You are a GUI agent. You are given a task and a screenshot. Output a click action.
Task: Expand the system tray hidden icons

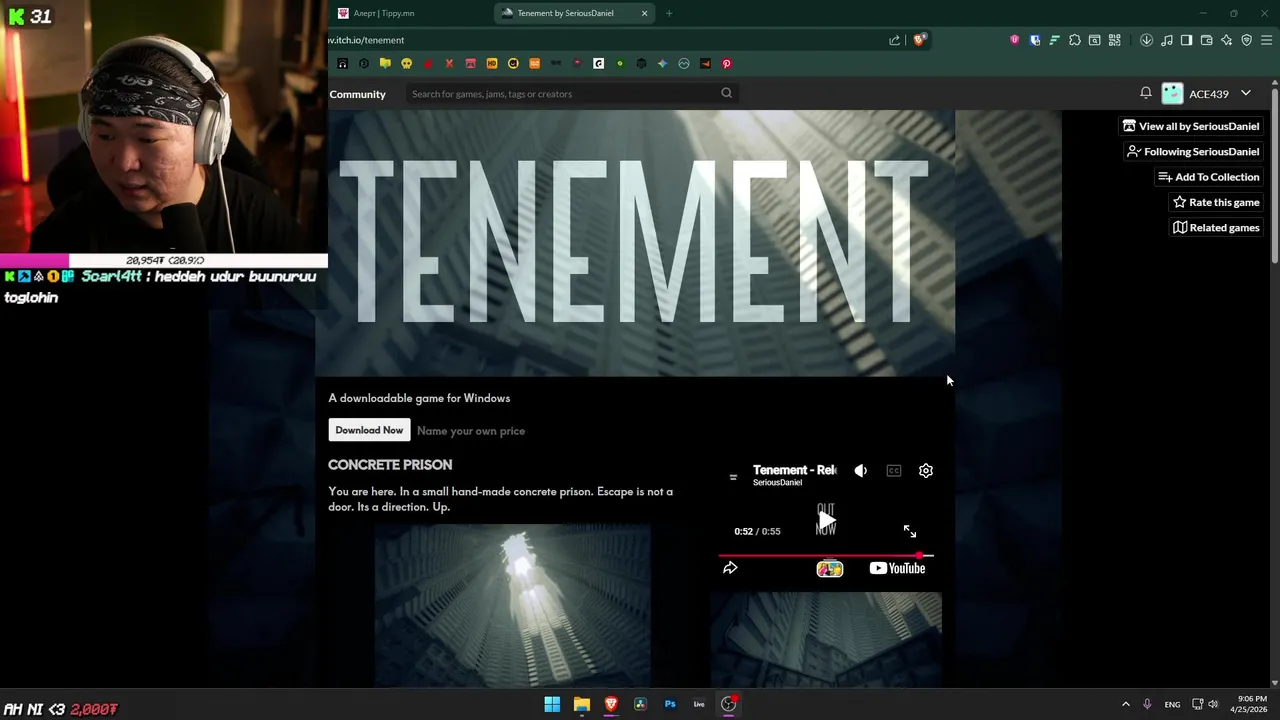coord(1125,704)
